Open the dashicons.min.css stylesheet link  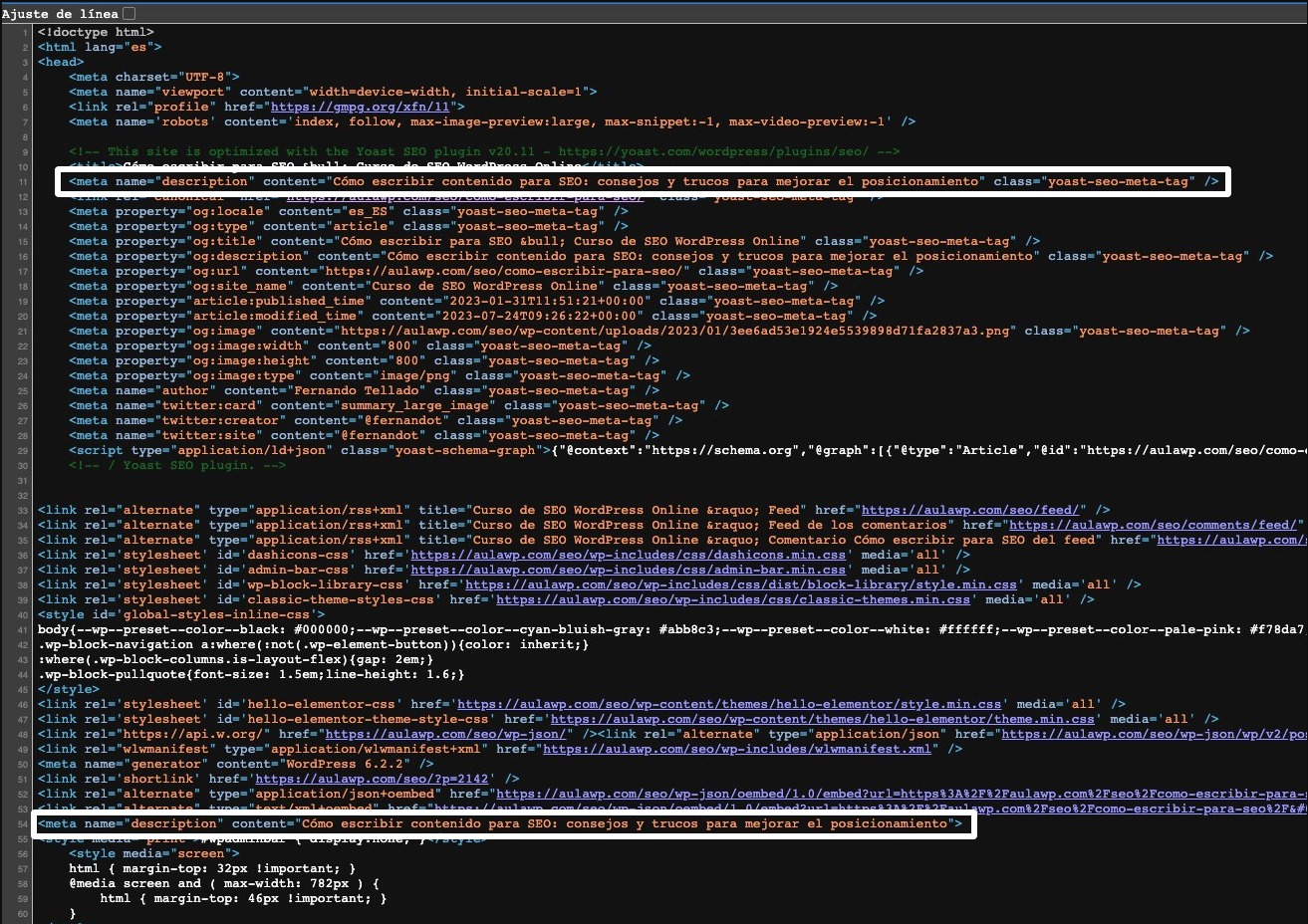pos(628,555)
